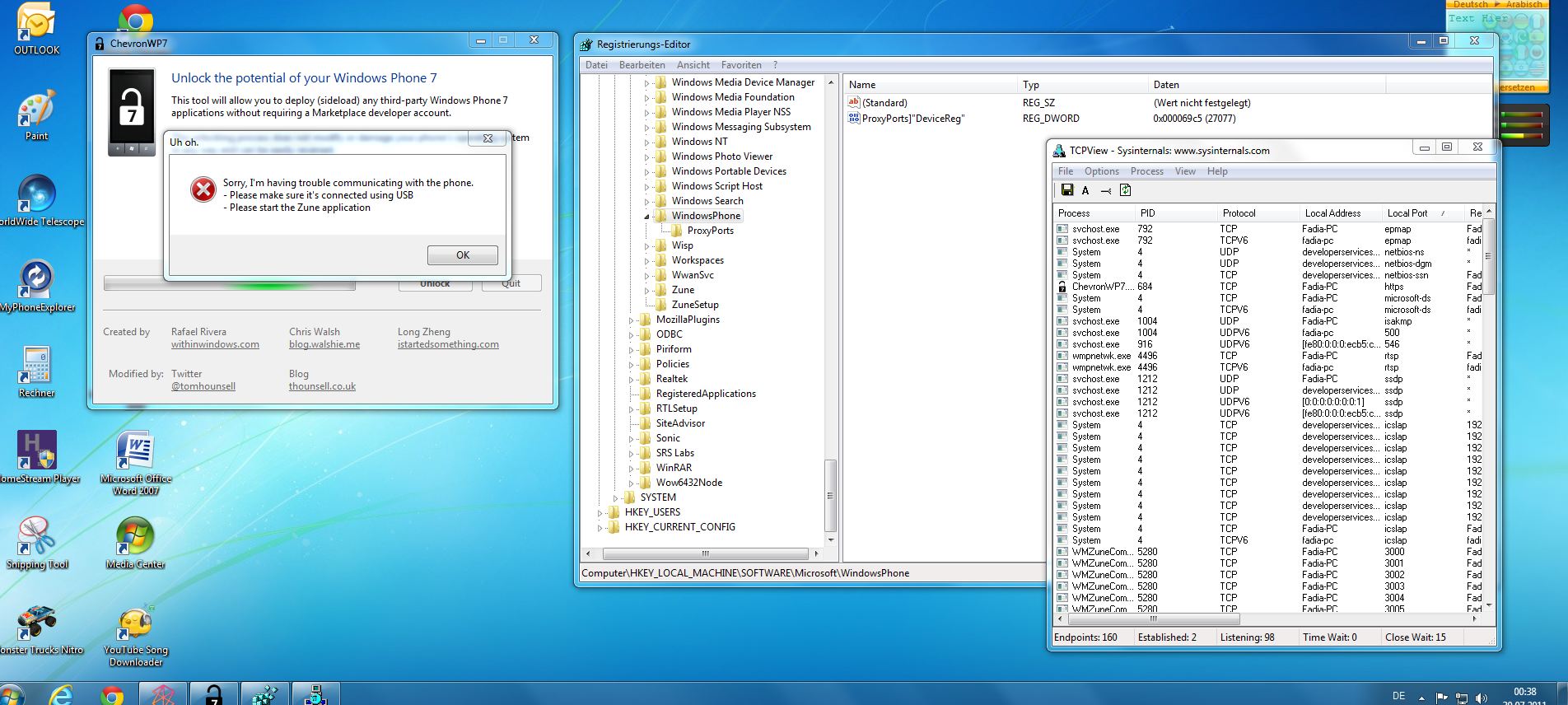1568x705 pixels.
Task: Open YouTube Song Downloader desktop icon
Action: tap(136, 636)
